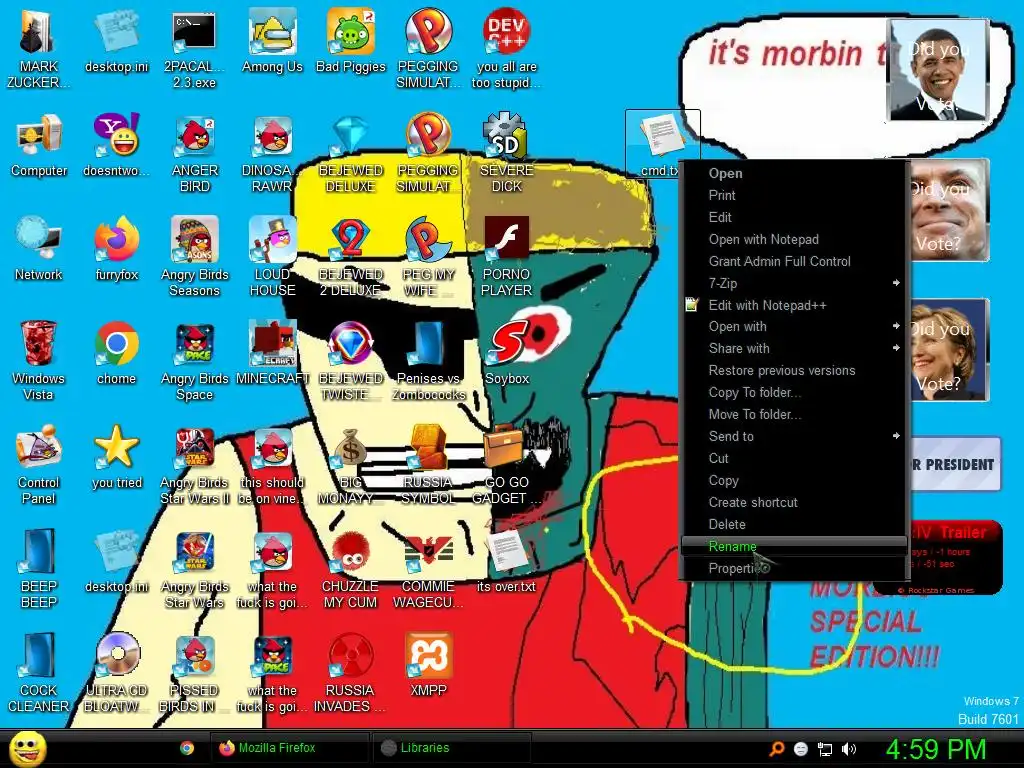Open the smiley face Start button
The width and height of the screenshot is (1024, 768).
click(x=28, y=748)
